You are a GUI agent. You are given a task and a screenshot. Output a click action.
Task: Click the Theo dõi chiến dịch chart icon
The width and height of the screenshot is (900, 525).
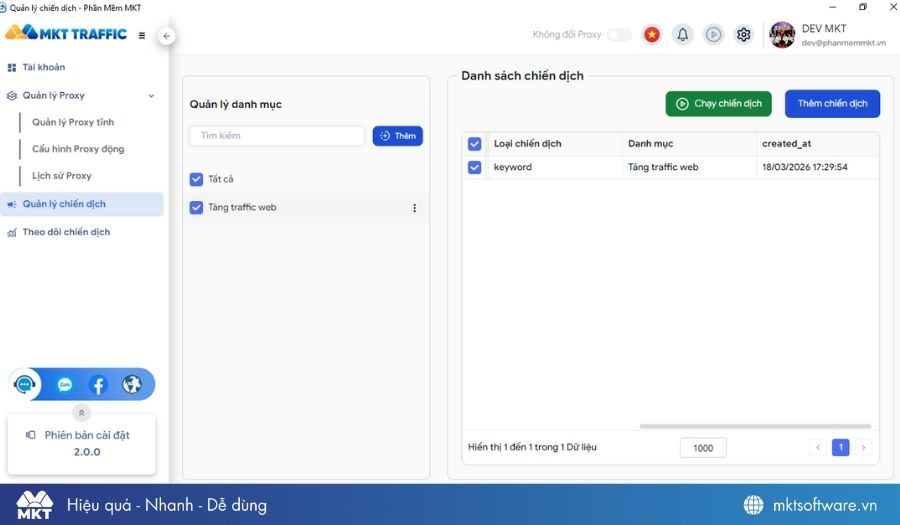11,232
